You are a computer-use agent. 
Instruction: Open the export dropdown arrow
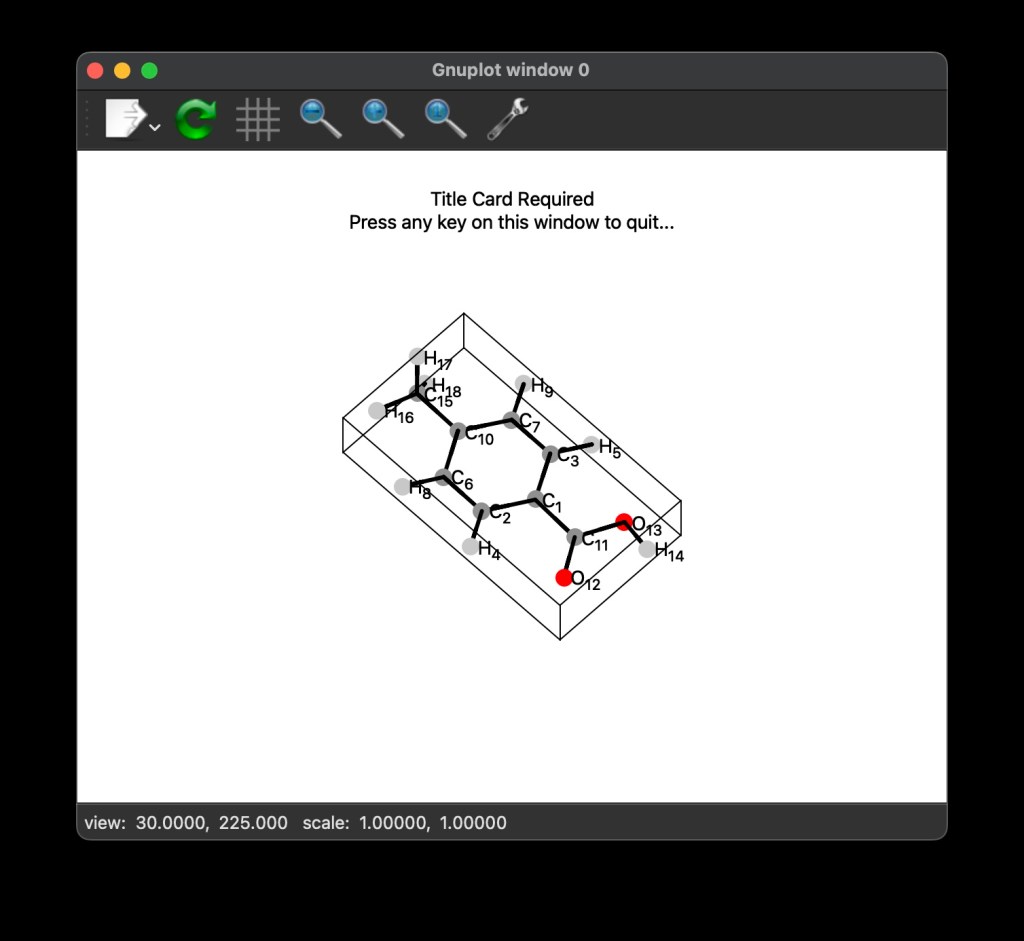155,127
